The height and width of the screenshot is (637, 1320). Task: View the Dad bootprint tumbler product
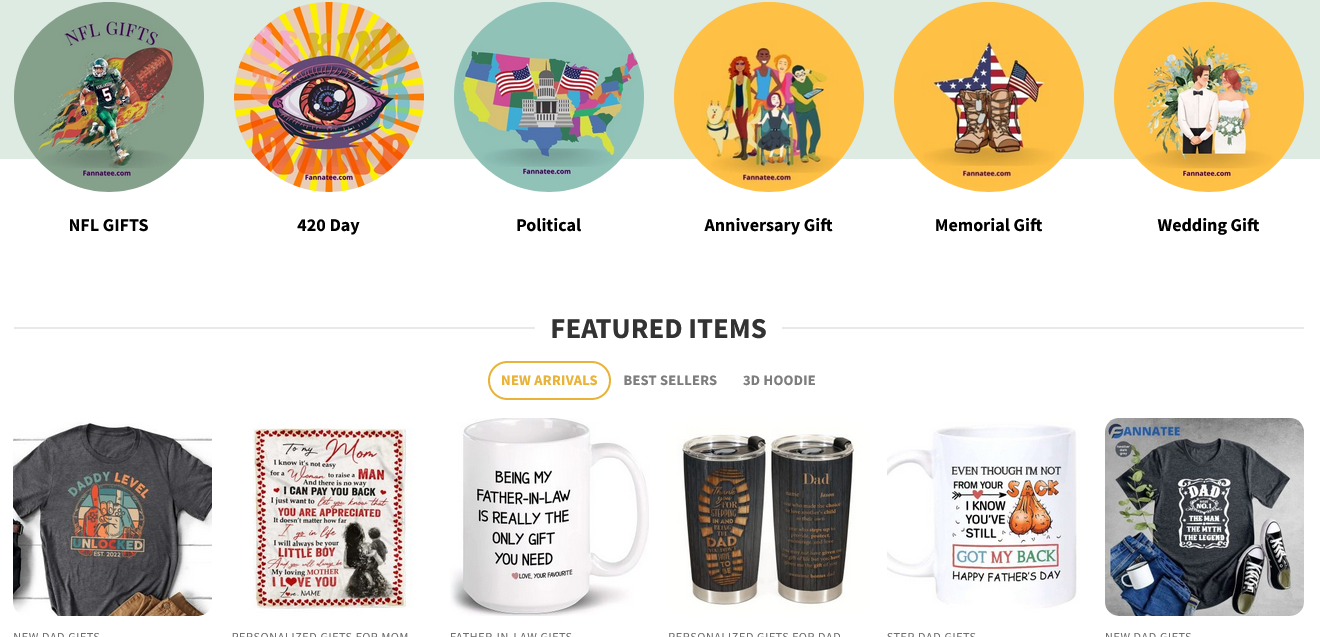click(x=767, y=517)
